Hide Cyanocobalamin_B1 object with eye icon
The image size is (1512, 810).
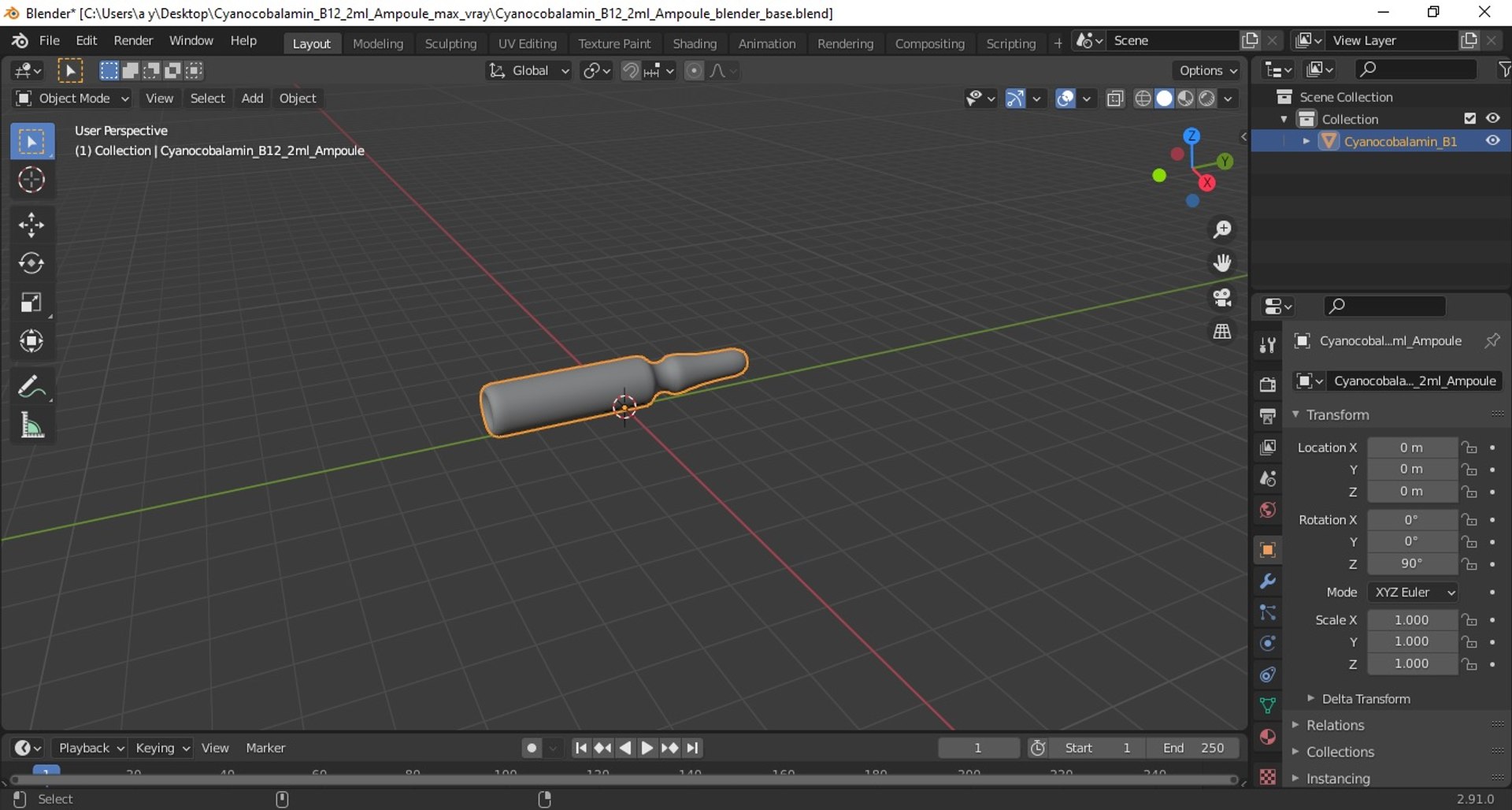[1492, 141]
